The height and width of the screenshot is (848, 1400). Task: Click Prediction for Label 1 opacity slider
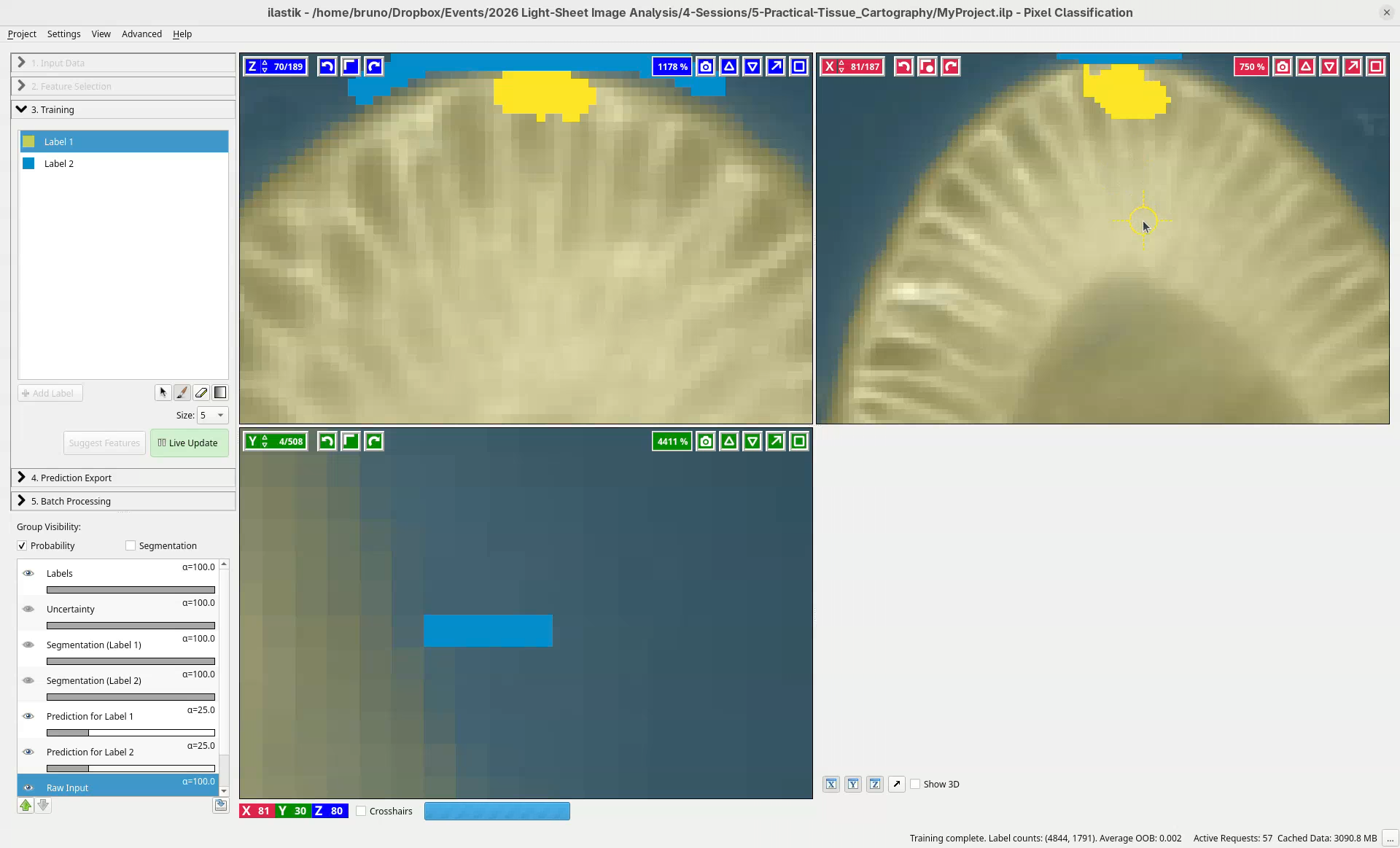(x=131, y=733)
